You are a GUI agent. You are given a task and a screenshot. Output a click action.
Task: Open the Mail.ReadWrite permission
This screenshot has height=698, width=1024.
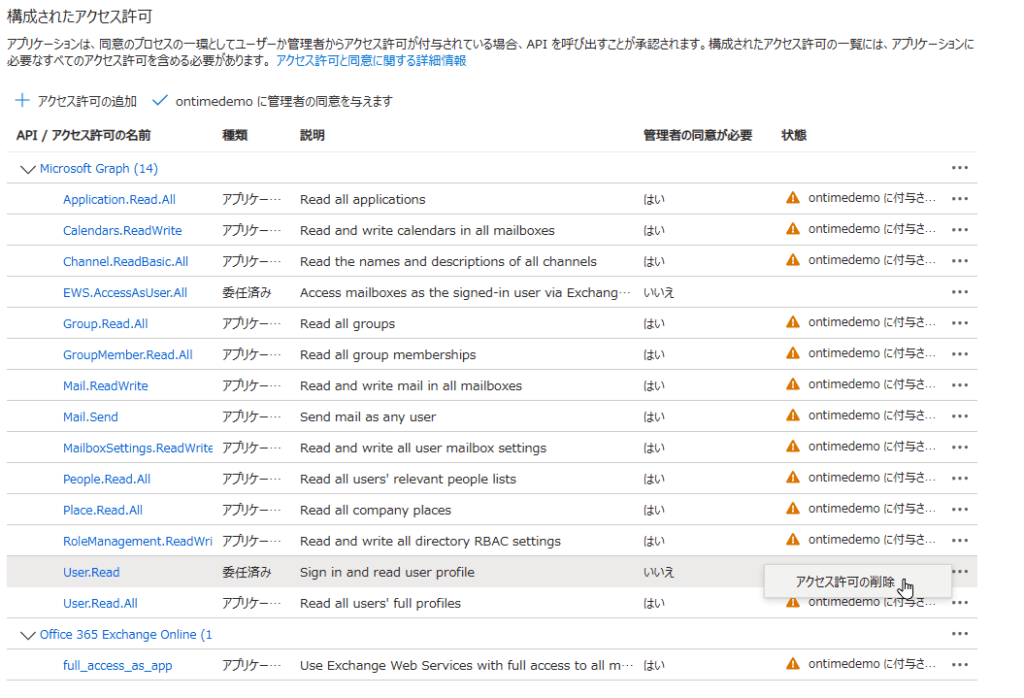pos(105,386)
